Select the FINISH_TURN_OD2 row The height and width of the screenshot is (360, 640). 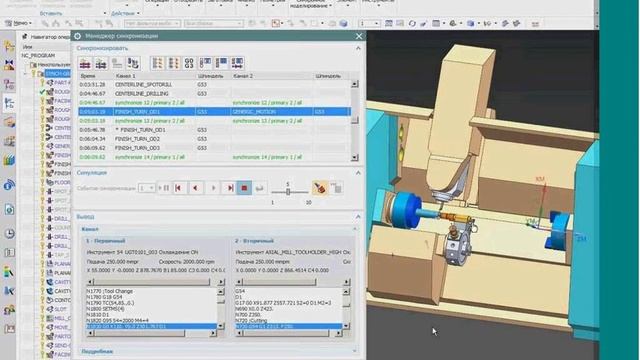click(x=214, y=139)
